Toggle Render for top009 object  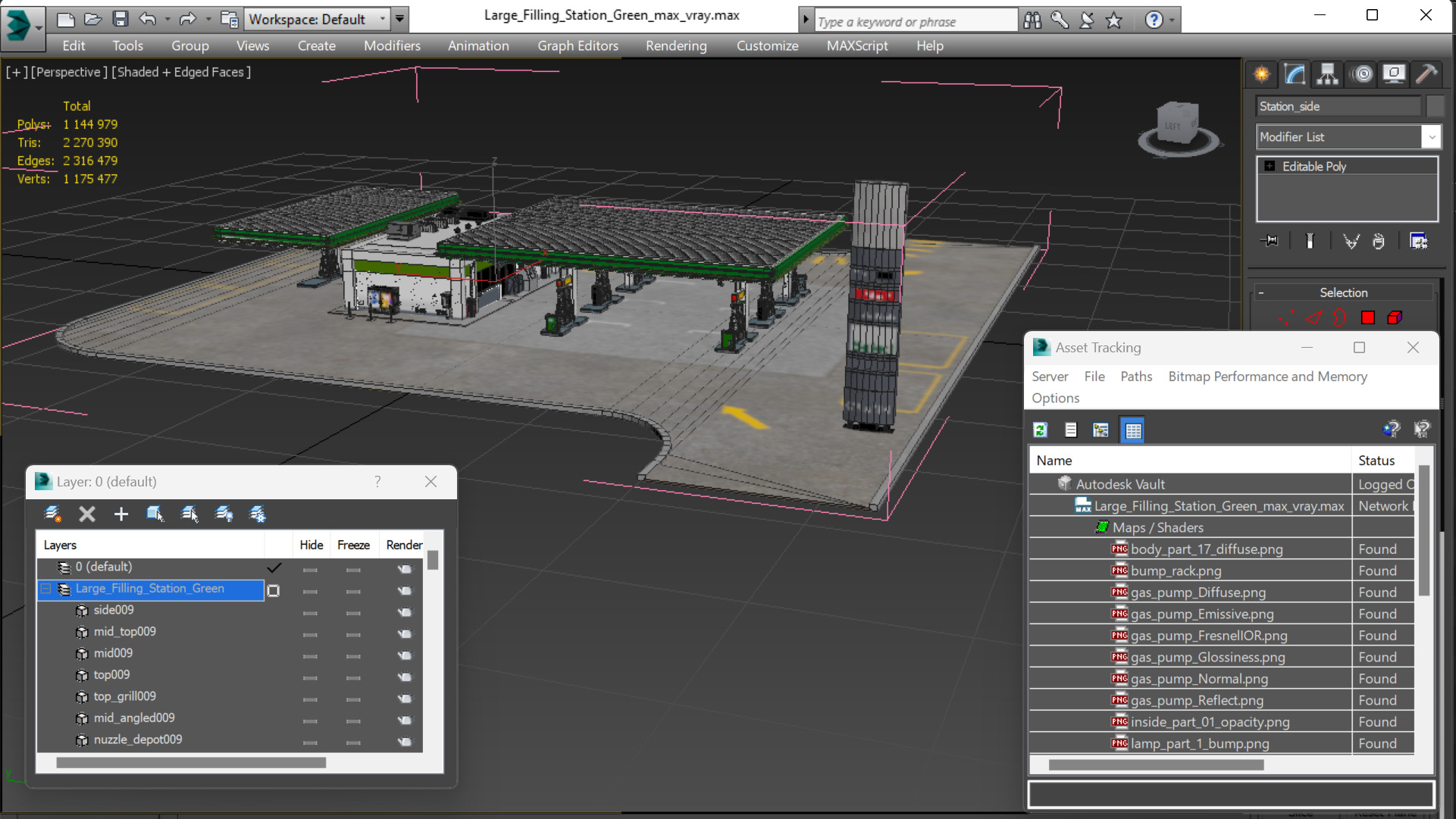click(405, 677)
